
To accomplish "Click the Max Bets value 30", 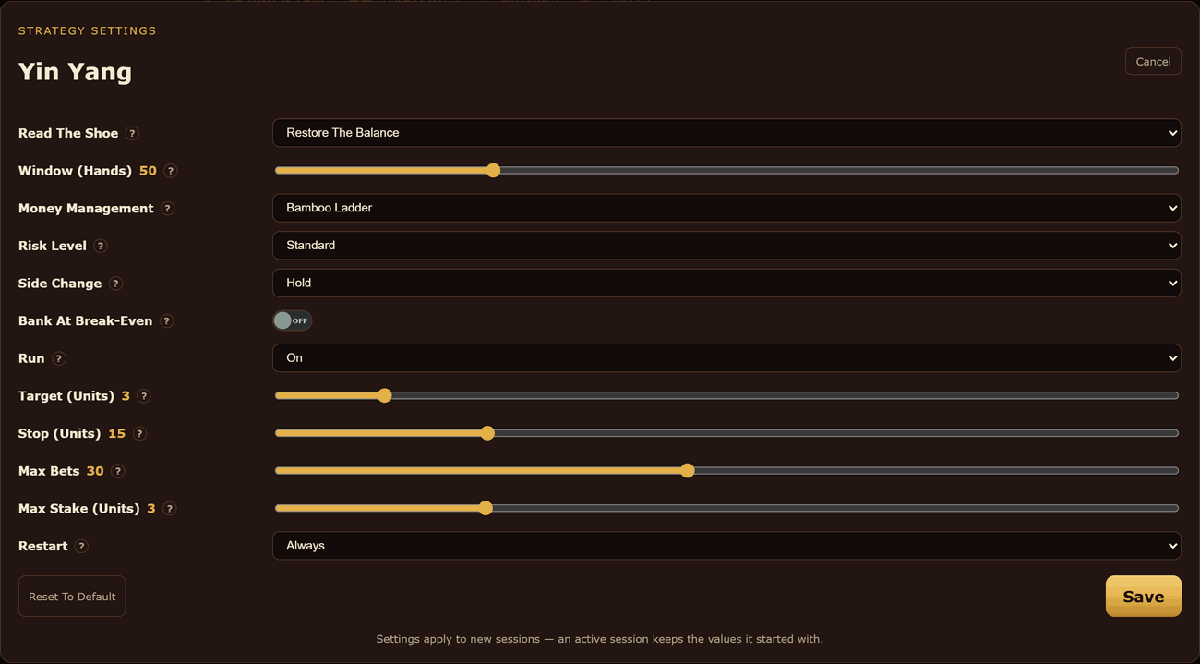I will (95, 471).
